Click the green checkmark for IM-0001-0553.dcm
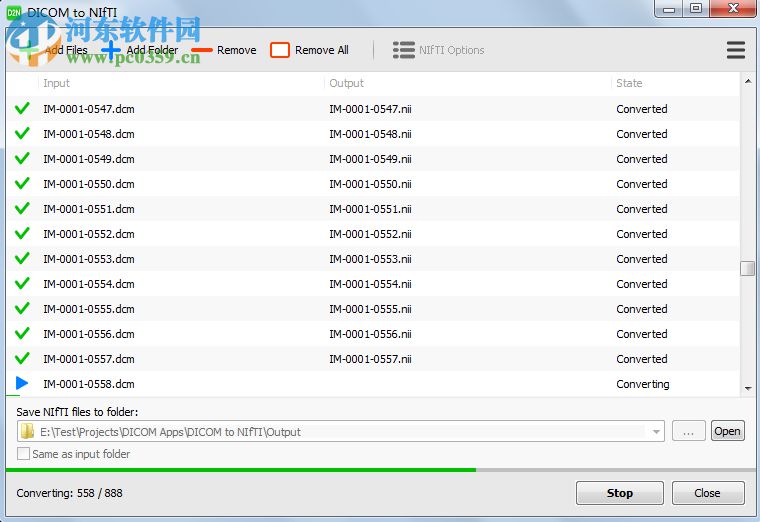 pos(22,258)
